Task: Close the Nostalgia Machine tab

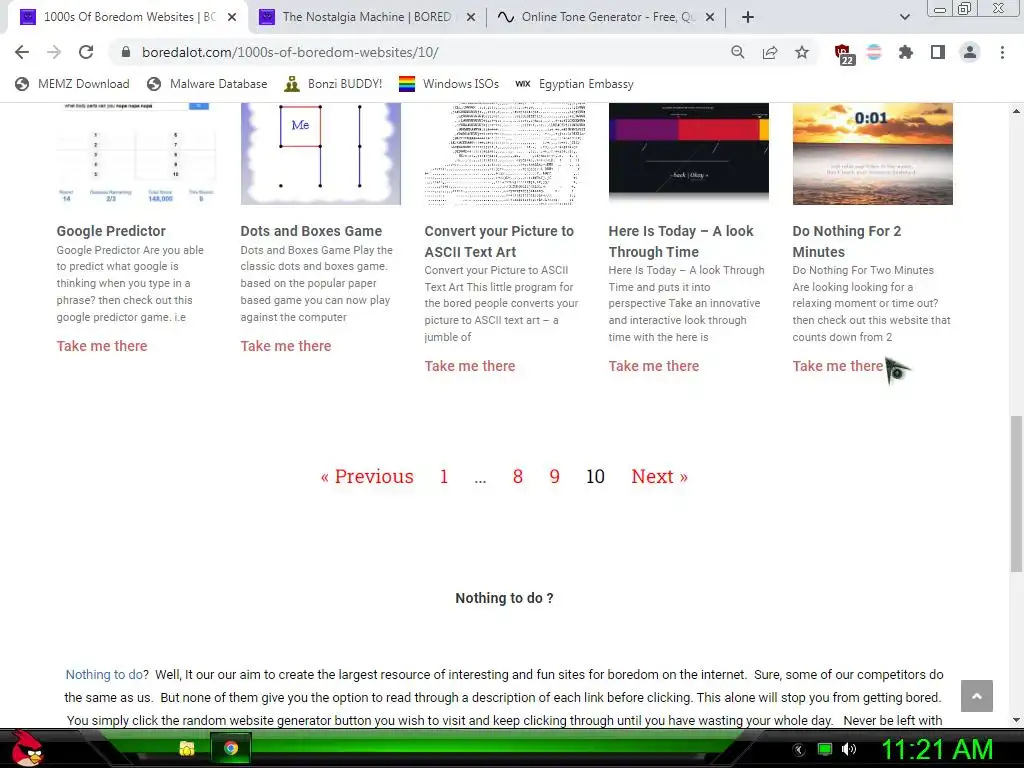Action: [x=471, y=17]
